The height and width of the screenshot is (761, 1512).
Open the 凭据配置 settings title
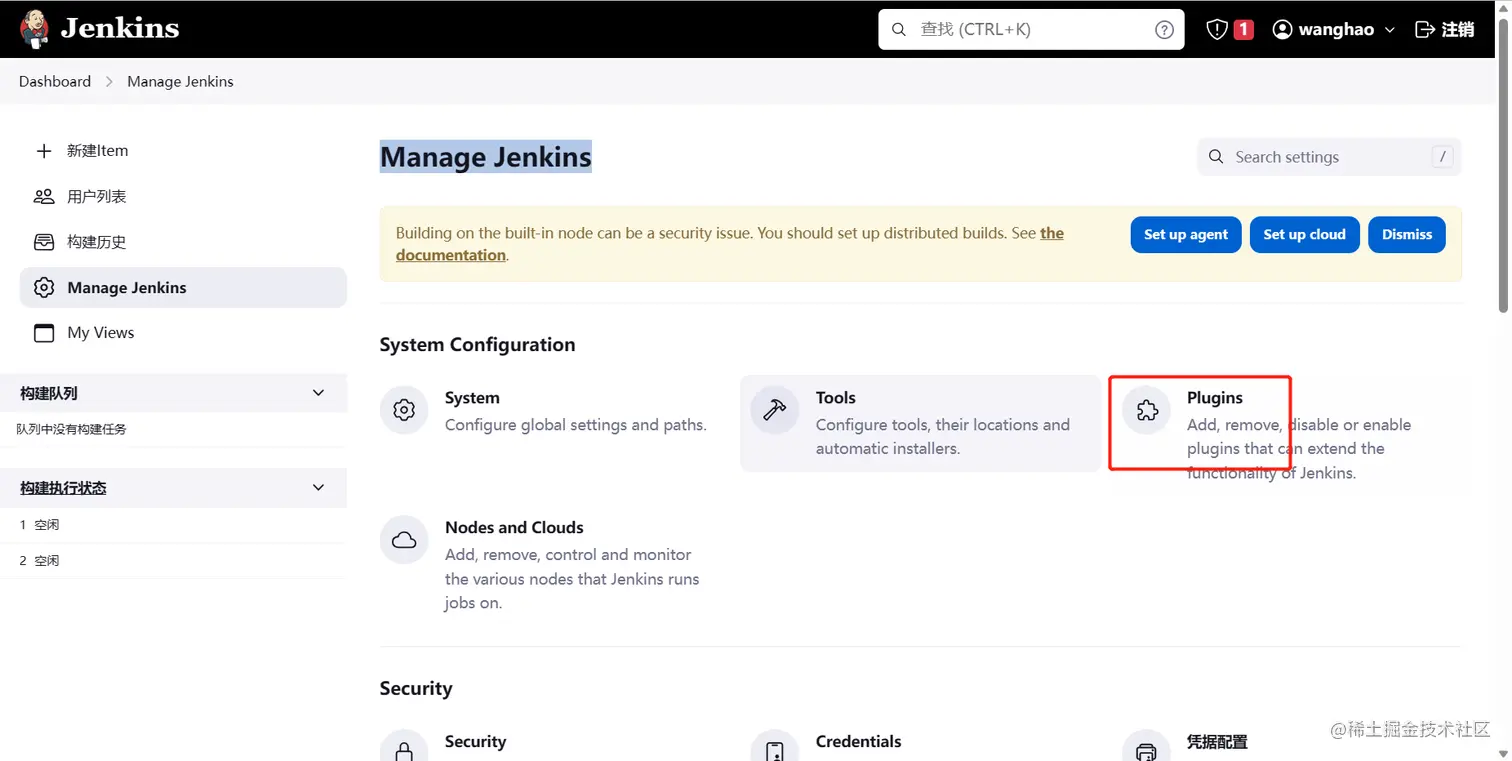(1217, 742)
